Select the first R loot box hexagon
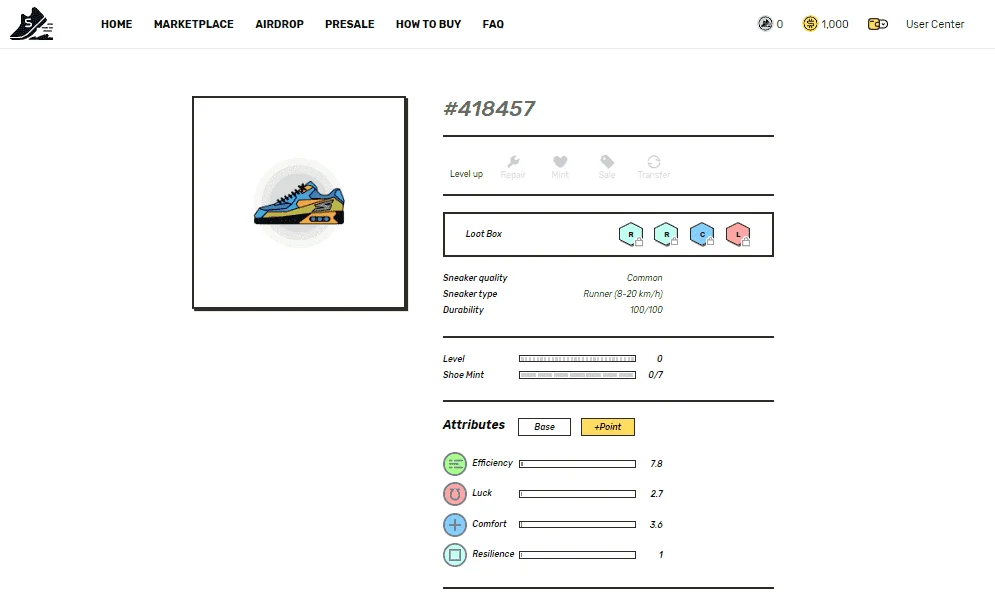The height and width of the screenshot is (603, 995). tap(631, 234)
